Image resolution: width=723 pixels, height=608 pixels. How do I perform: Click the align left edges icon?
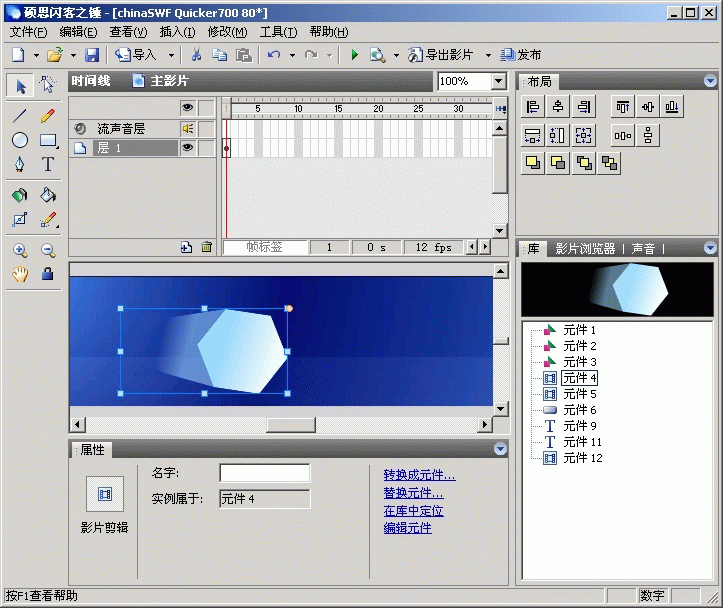pos(532,107)
